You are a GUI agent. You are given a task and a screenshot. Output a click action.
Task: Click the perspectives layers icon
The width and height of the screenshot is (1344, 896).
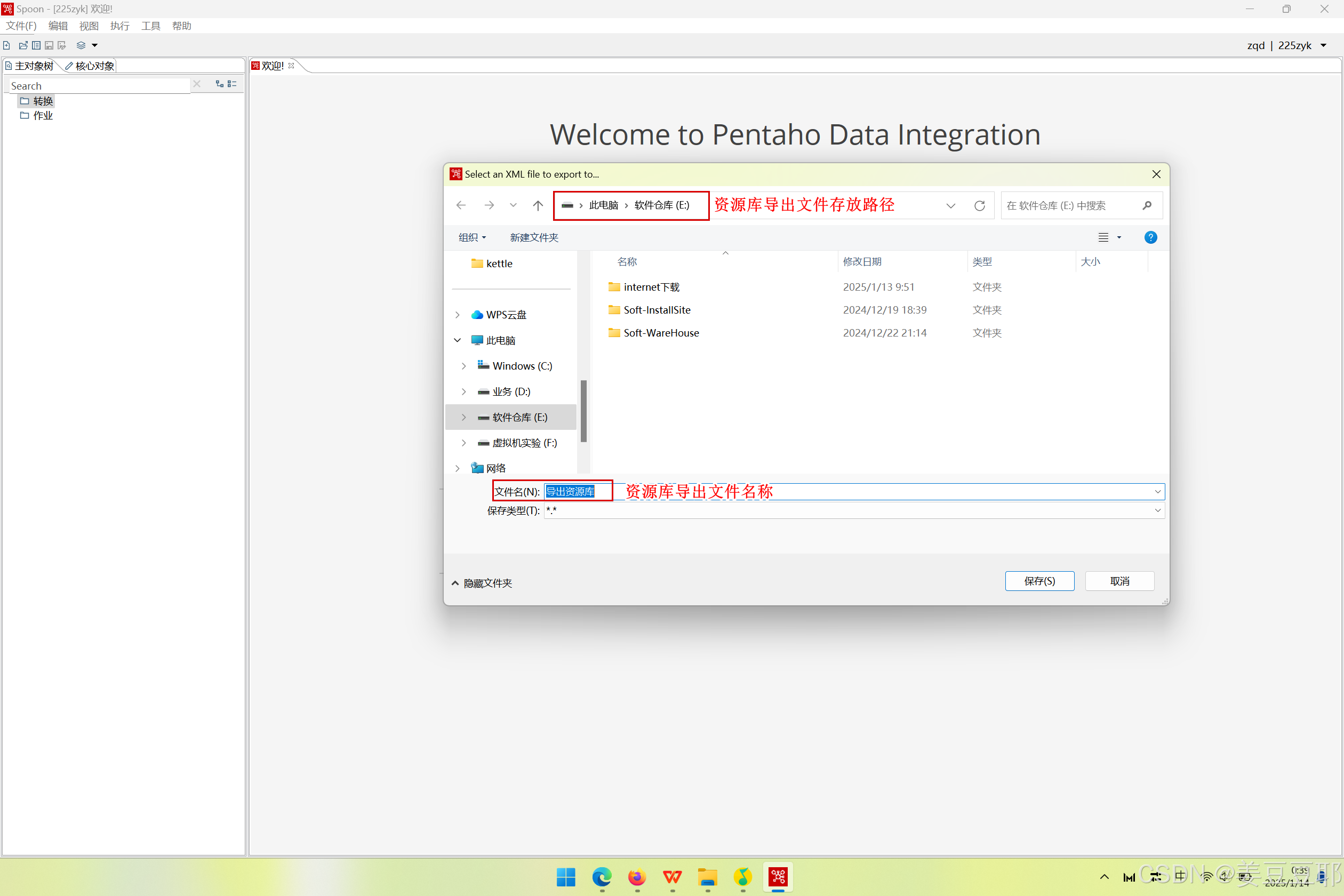[81, 45]
